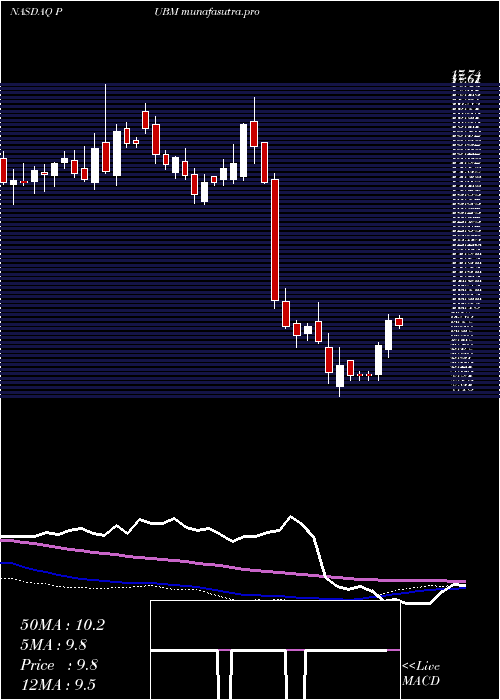Click the NASDAQ P title text

pyautogui.click(x=36, y=12)
